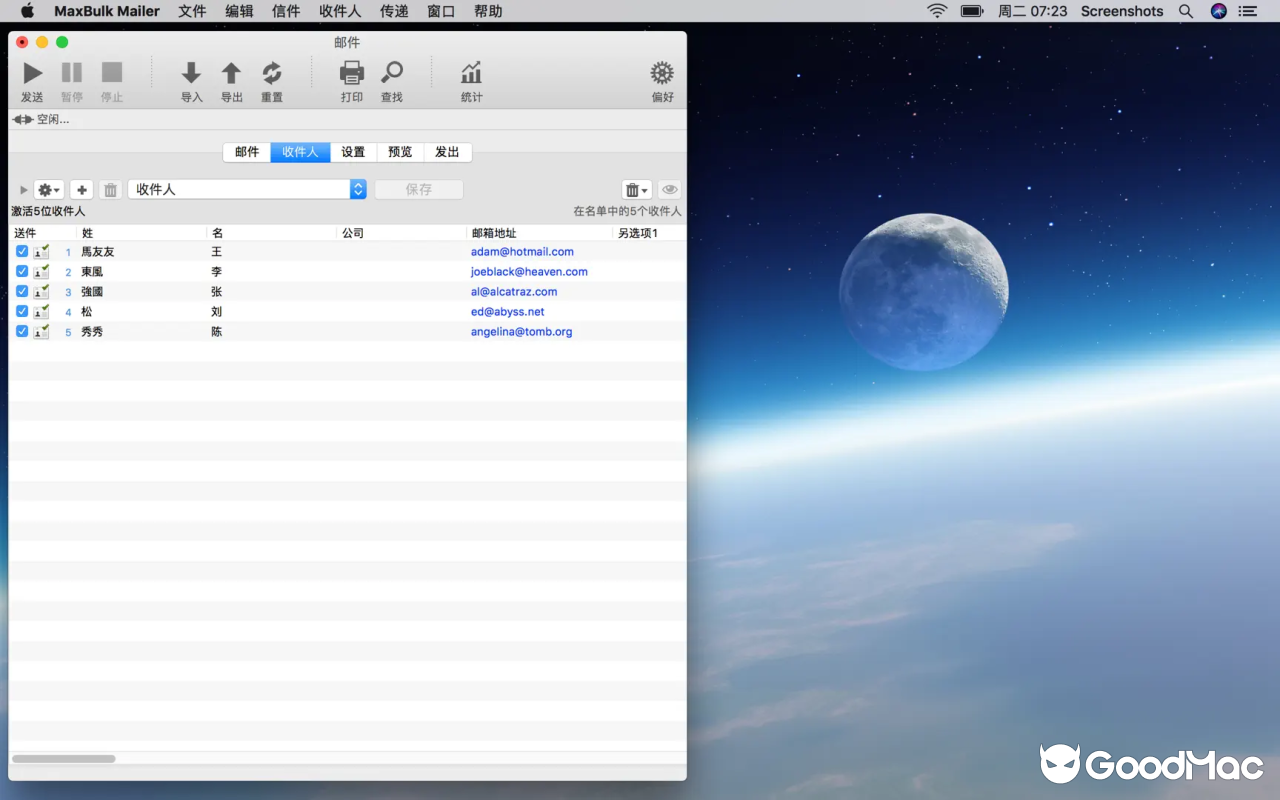Switch to the 预览 (Preview) tab
Viewport: 1280px width, 800px height.
[x=399, y=152]
